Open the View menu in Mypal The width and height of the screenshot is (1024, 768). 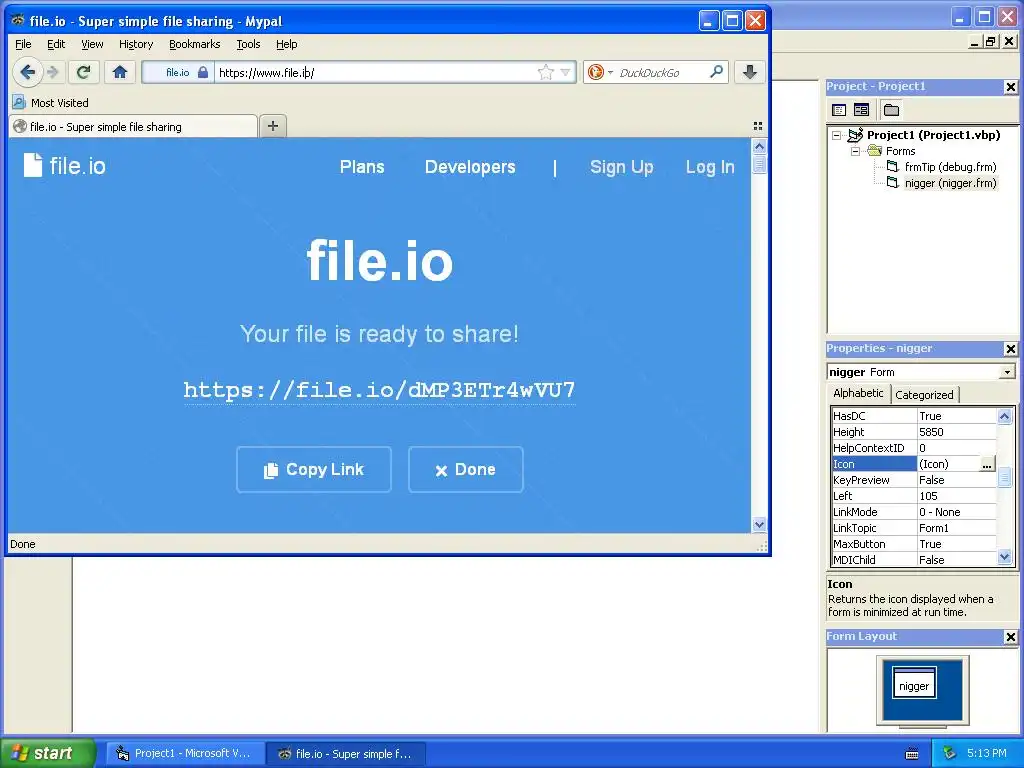click(x=92, y=44)
